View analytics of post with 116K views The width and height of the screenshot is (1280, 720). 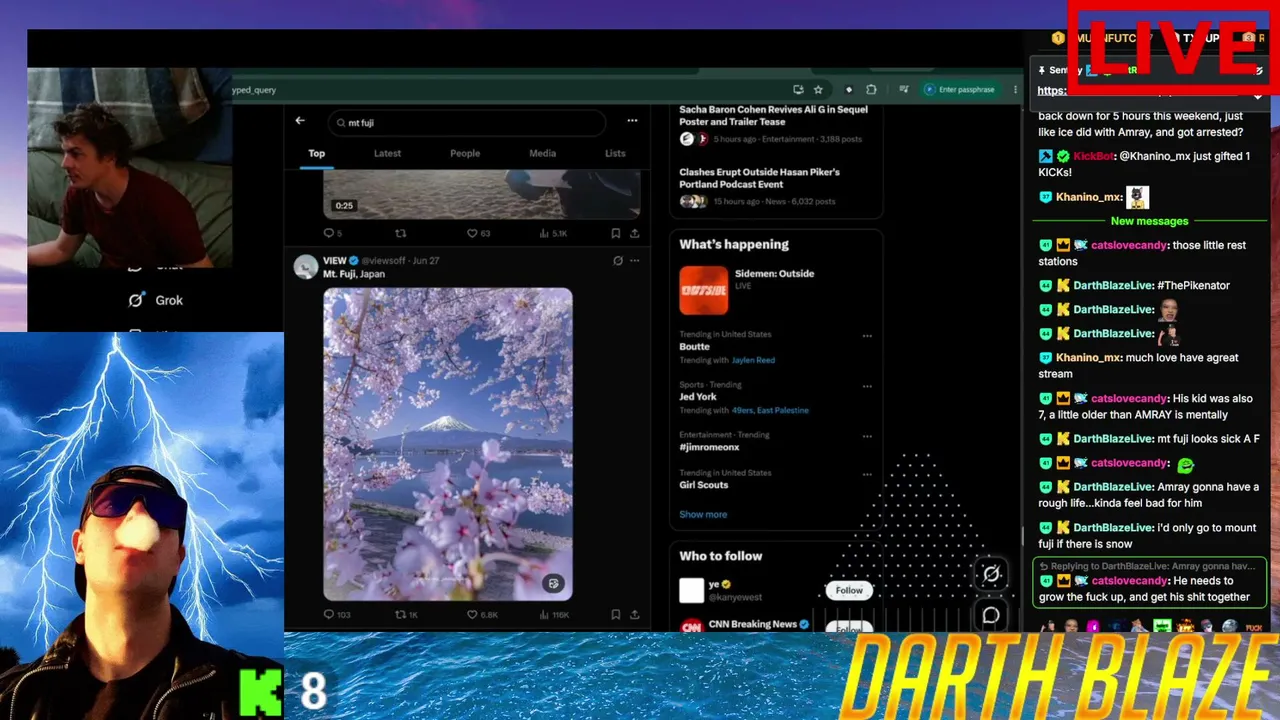tap(554, 615)
